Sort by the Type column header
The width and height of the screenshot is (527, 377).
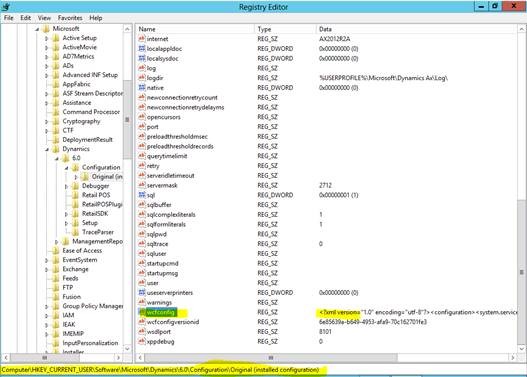(285, 29)
